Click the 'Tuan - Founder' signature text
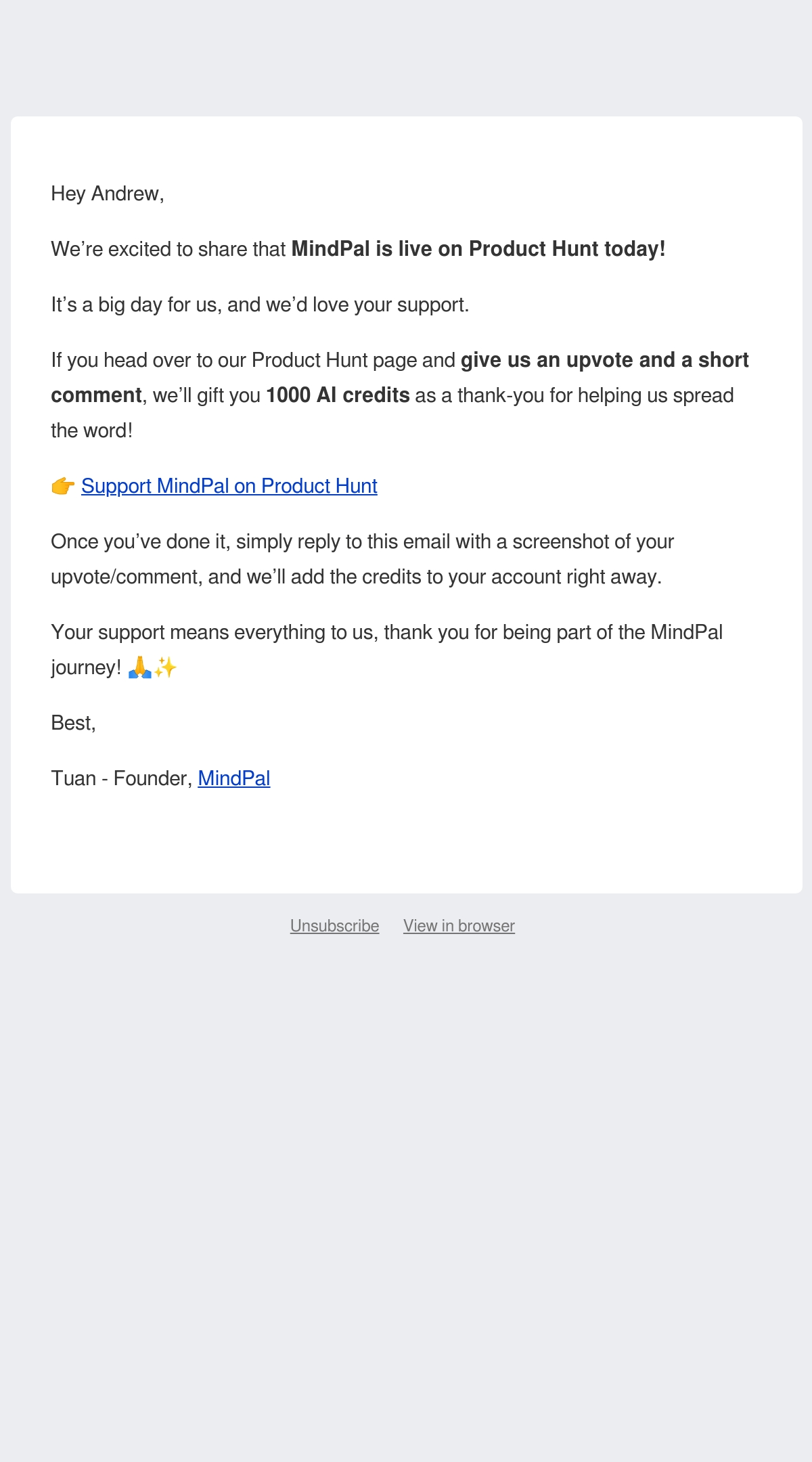This screenshot has width=812, height=1462. [122, 778]
